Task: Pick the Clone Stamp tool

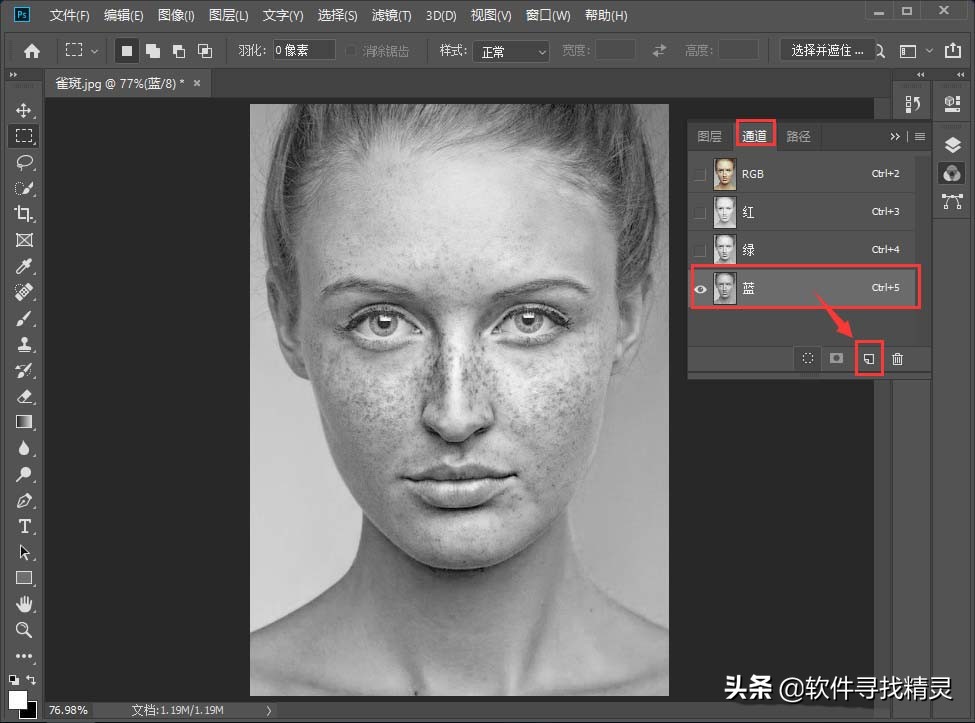Action: pyautogui.click(x=24, y=344)
